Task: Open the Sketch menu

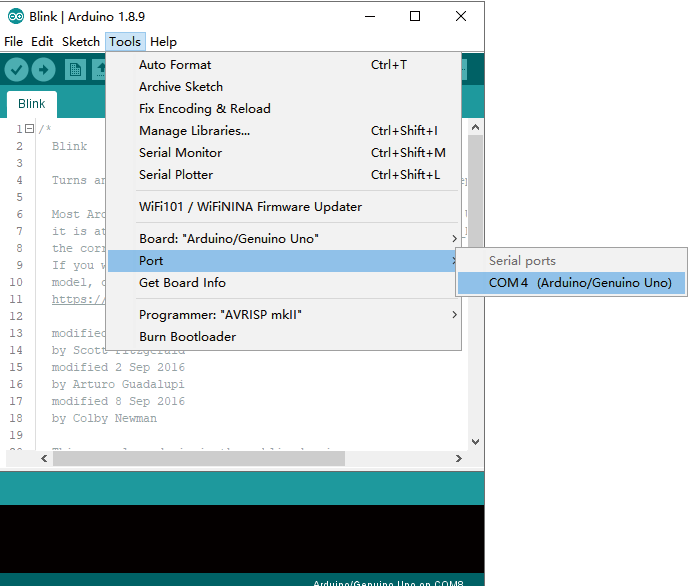Action: point(81,42)
